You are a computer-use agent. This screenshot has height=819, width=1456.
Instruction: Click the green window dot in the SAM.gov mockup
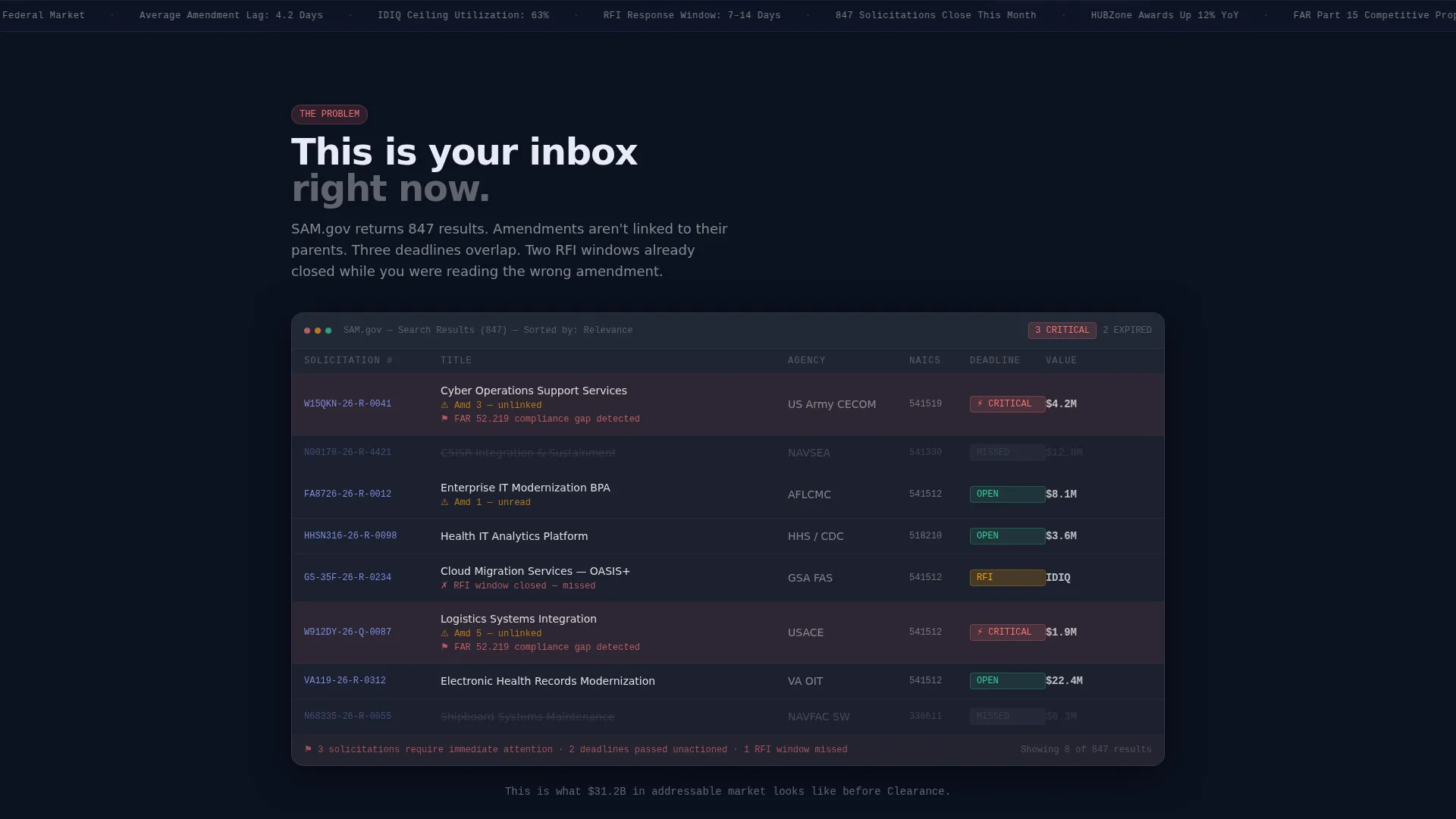[x=328, y=331]
